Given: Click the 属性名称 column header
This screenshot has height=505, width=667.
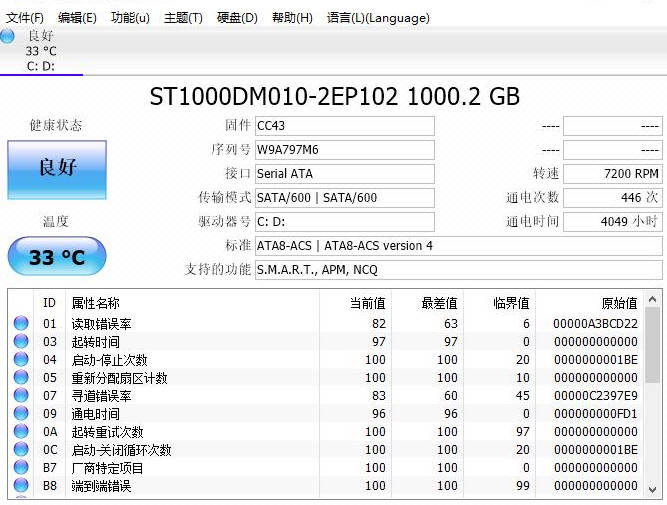Looking at the screenshot, I should pyautogui.click(x=95, y=303).
